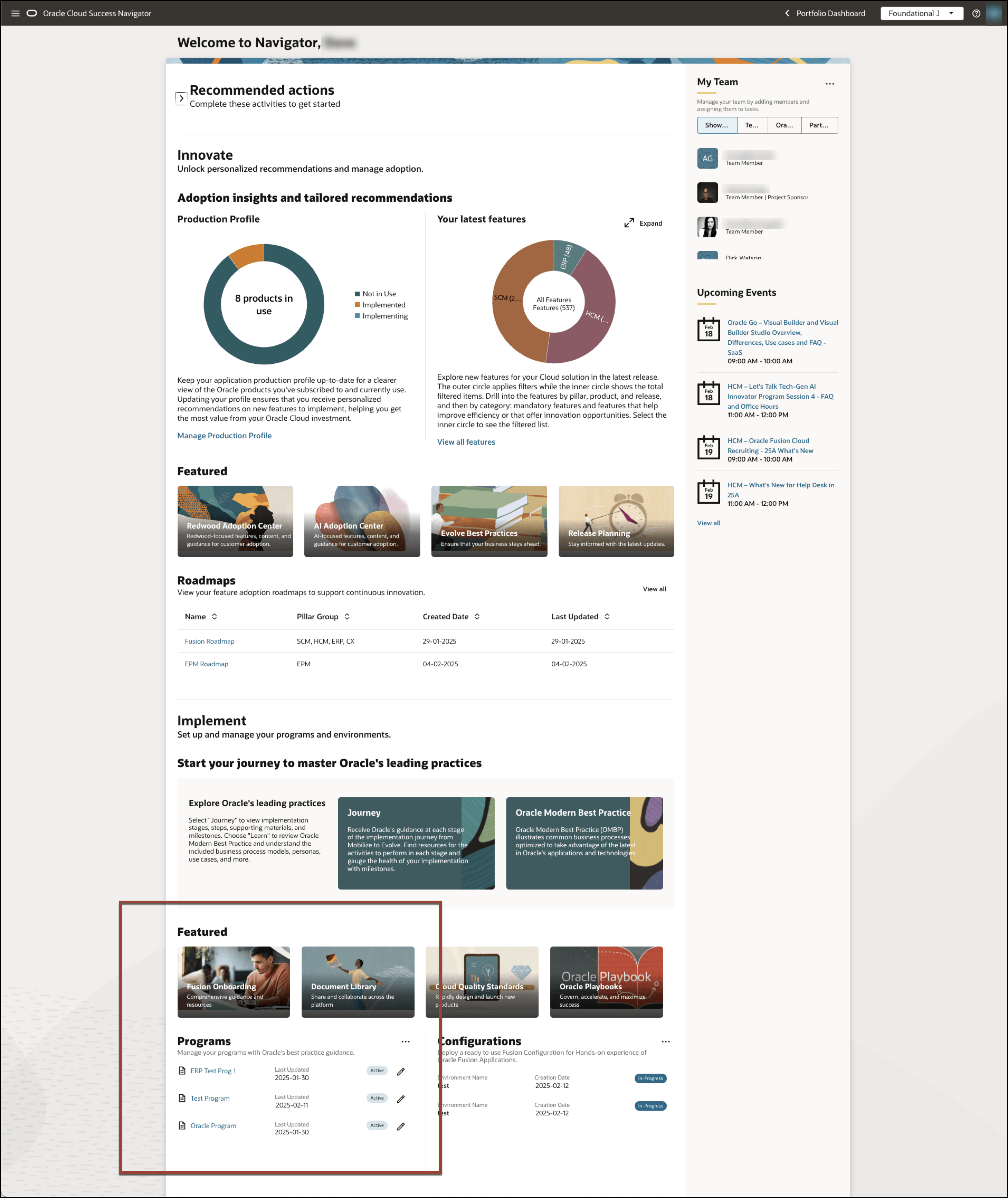Click pencil icon for Oracle Program

(401, 1126)
